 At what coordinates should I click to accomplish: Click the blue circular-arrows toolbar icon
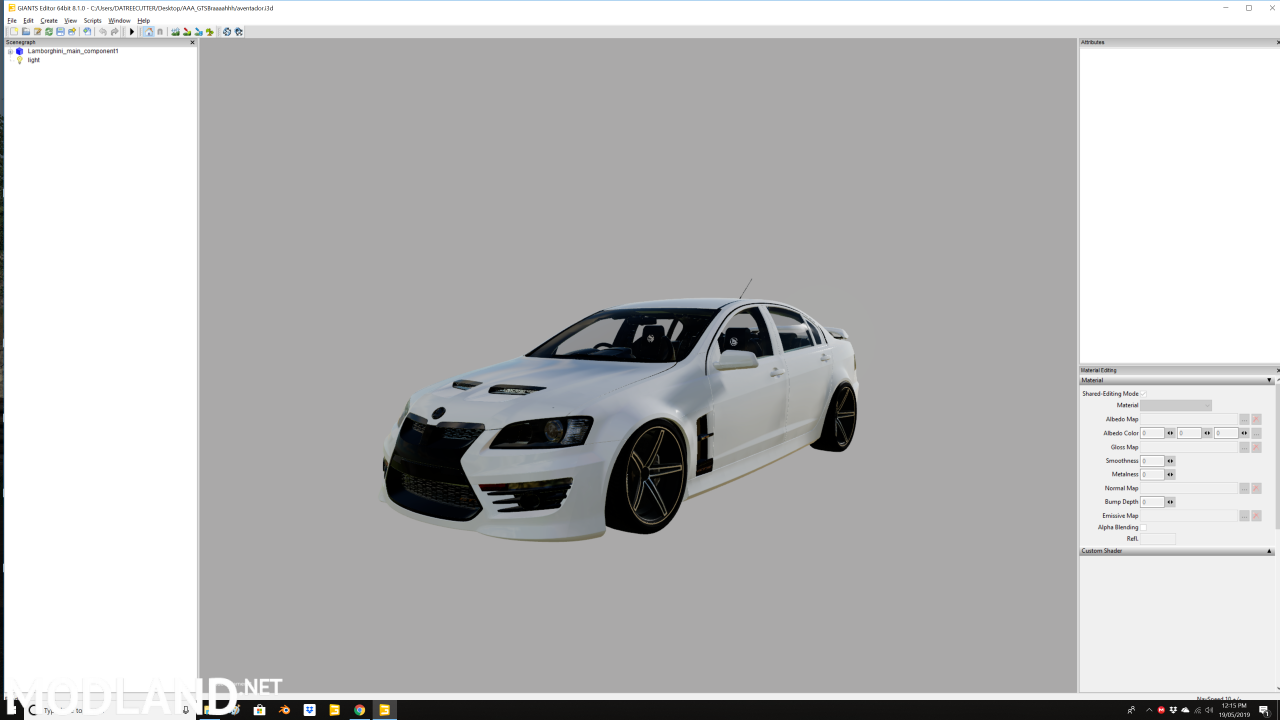pyautogui.click(x=227, y=32)
